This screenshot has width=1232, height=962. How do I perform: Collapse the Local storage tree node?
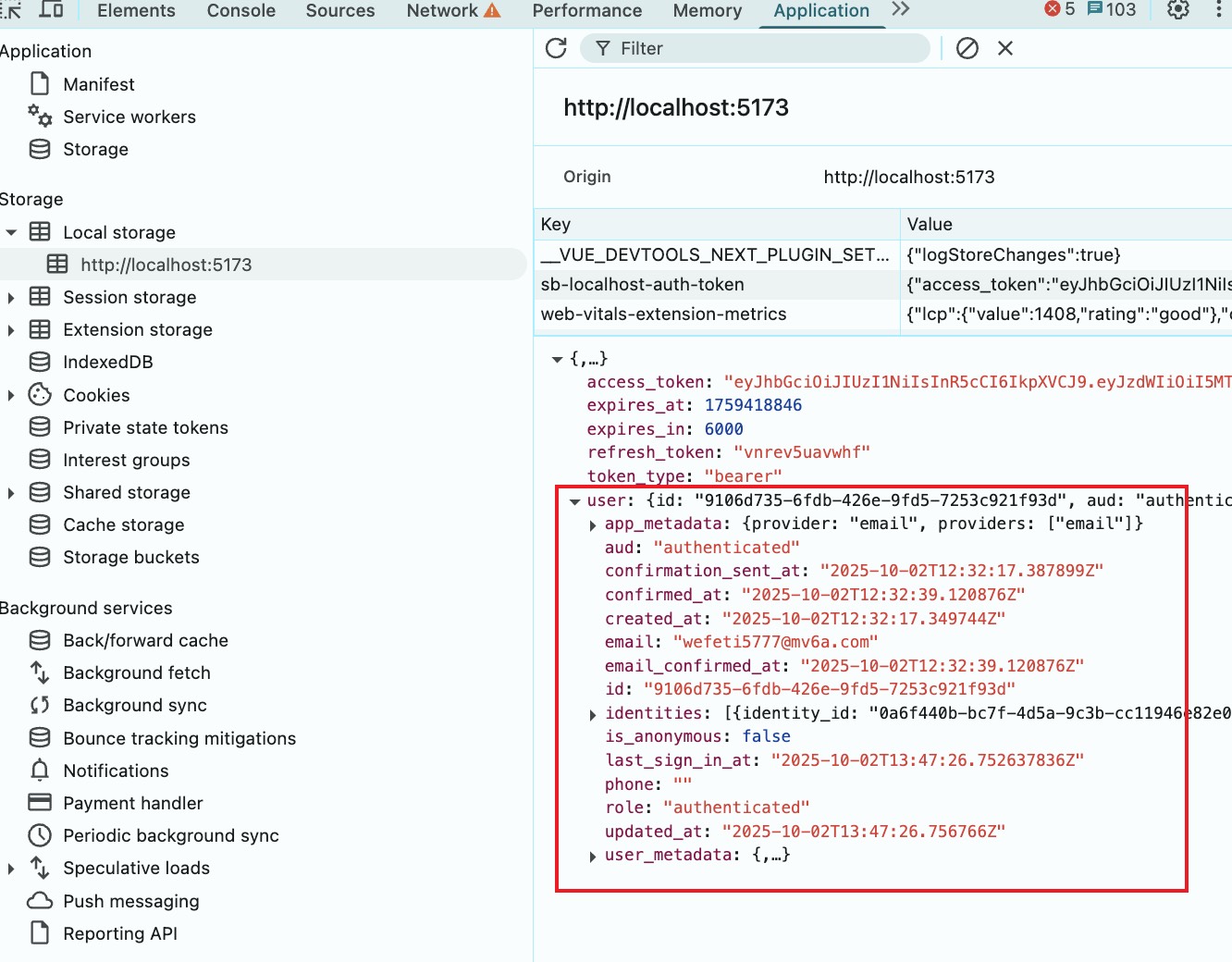(11, 233)
